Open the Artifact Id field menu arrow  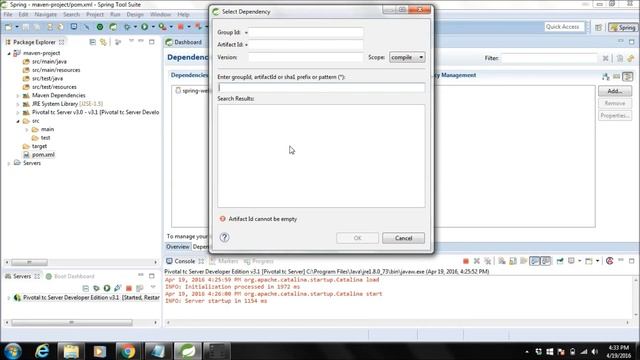coord(246,45)
